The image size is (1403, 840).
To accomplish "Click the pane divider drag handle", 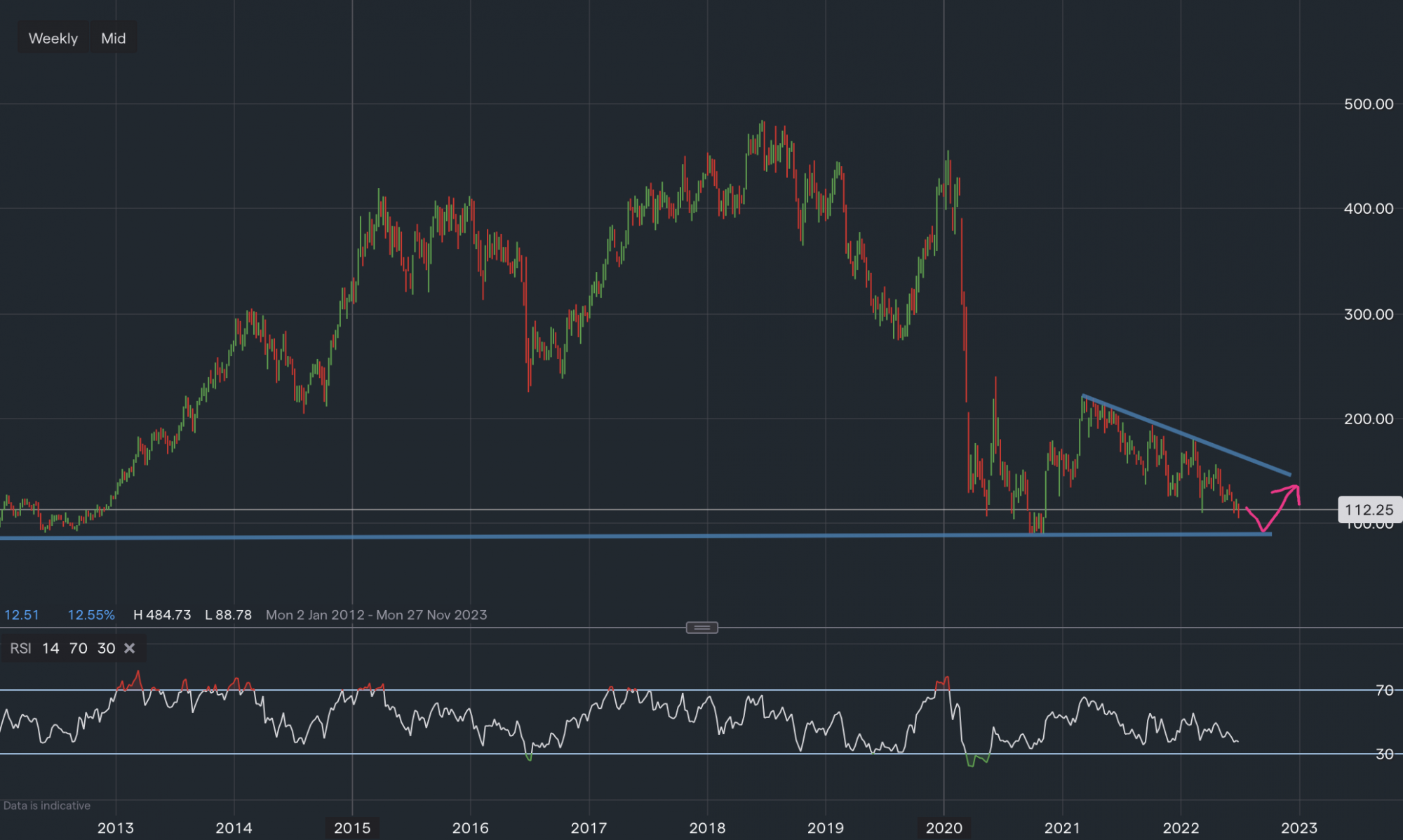I will pos(701,628).
